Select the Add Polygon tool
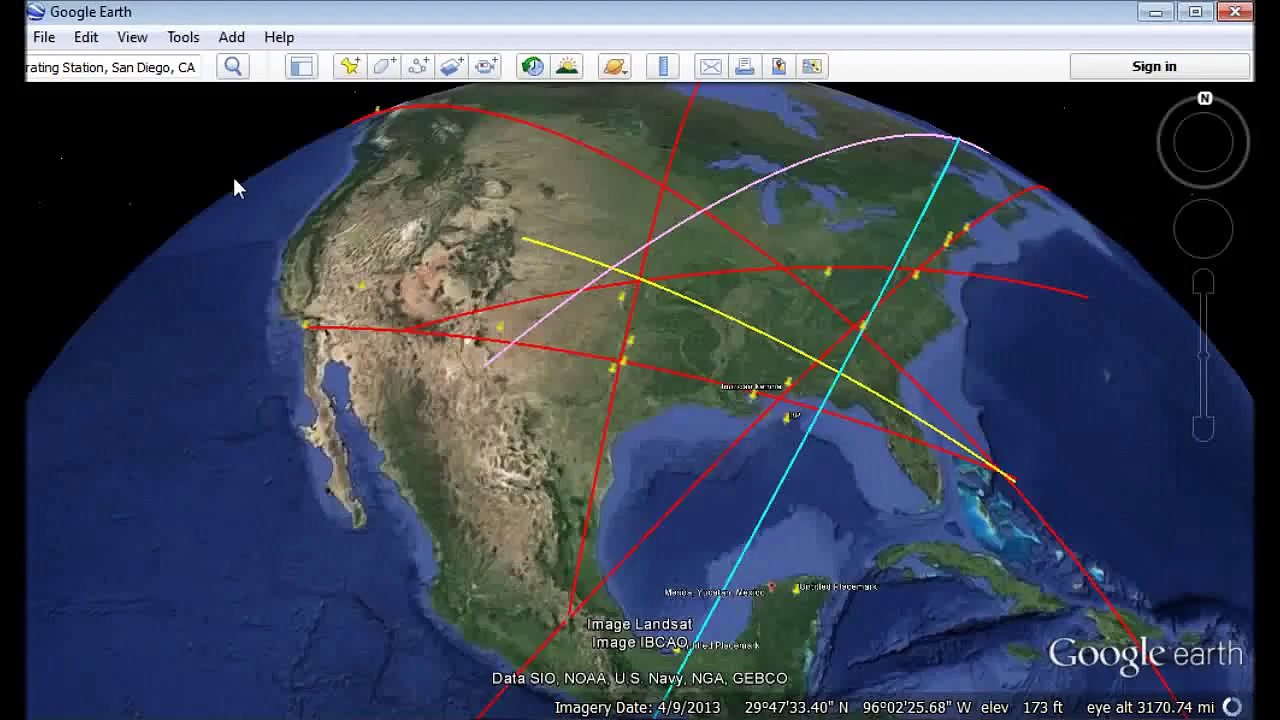Screen dimensions: 1280x720 click(x=384, y=67)
